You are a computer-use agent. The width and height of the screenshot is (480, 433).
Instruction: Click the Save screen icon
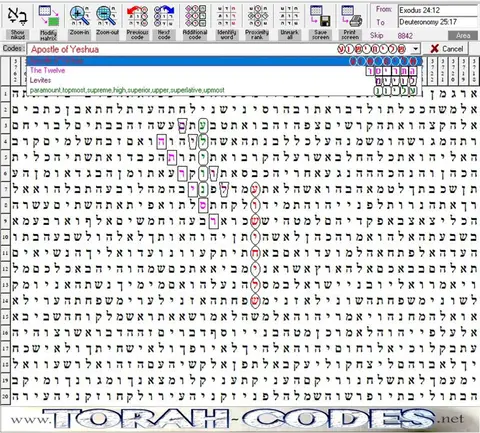[320, 16]
